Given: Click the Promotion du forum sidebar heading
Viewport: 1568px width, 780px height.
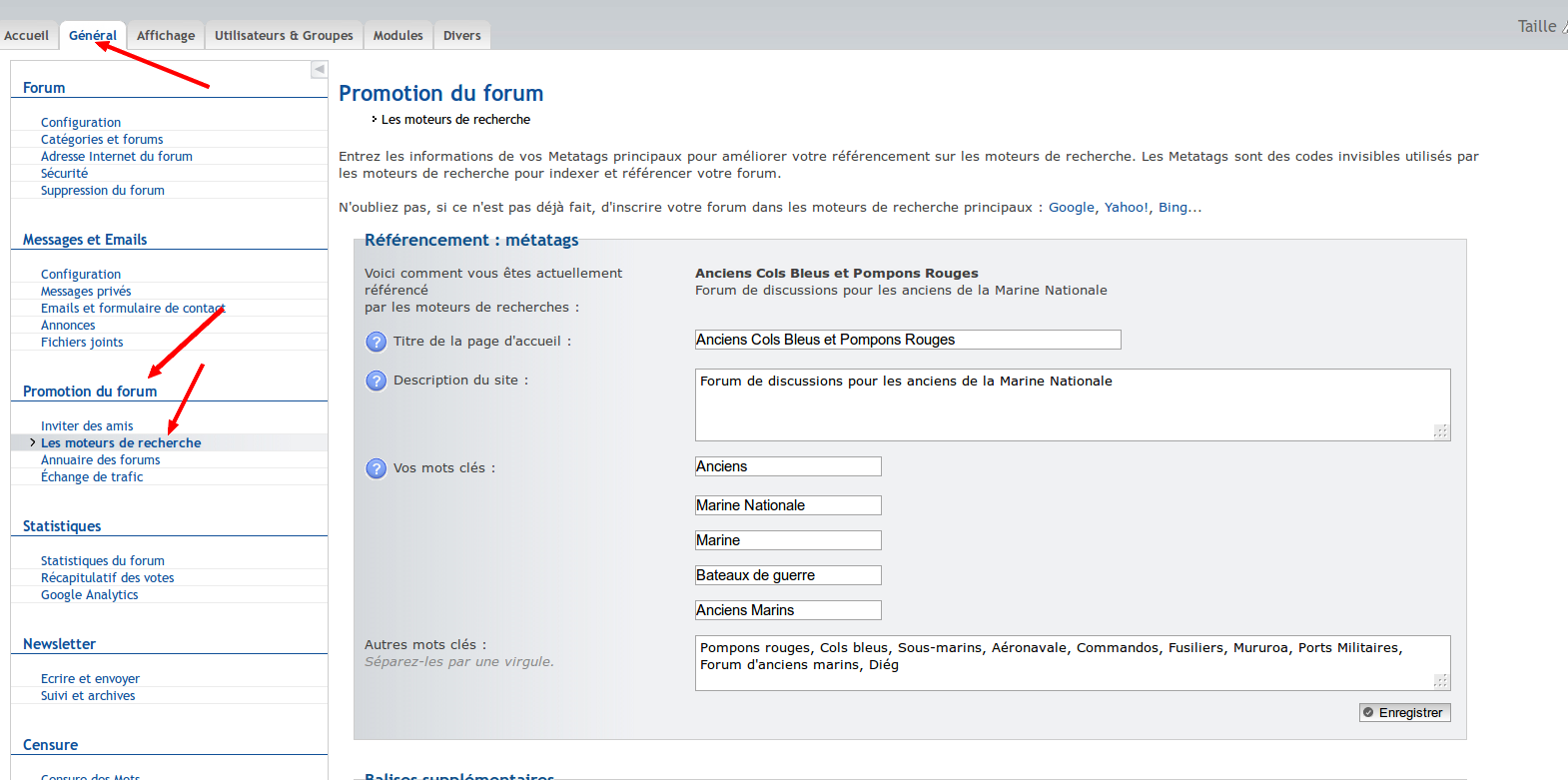Looking at the screenshot, I should pyautogui.click(x=90, y=391).
